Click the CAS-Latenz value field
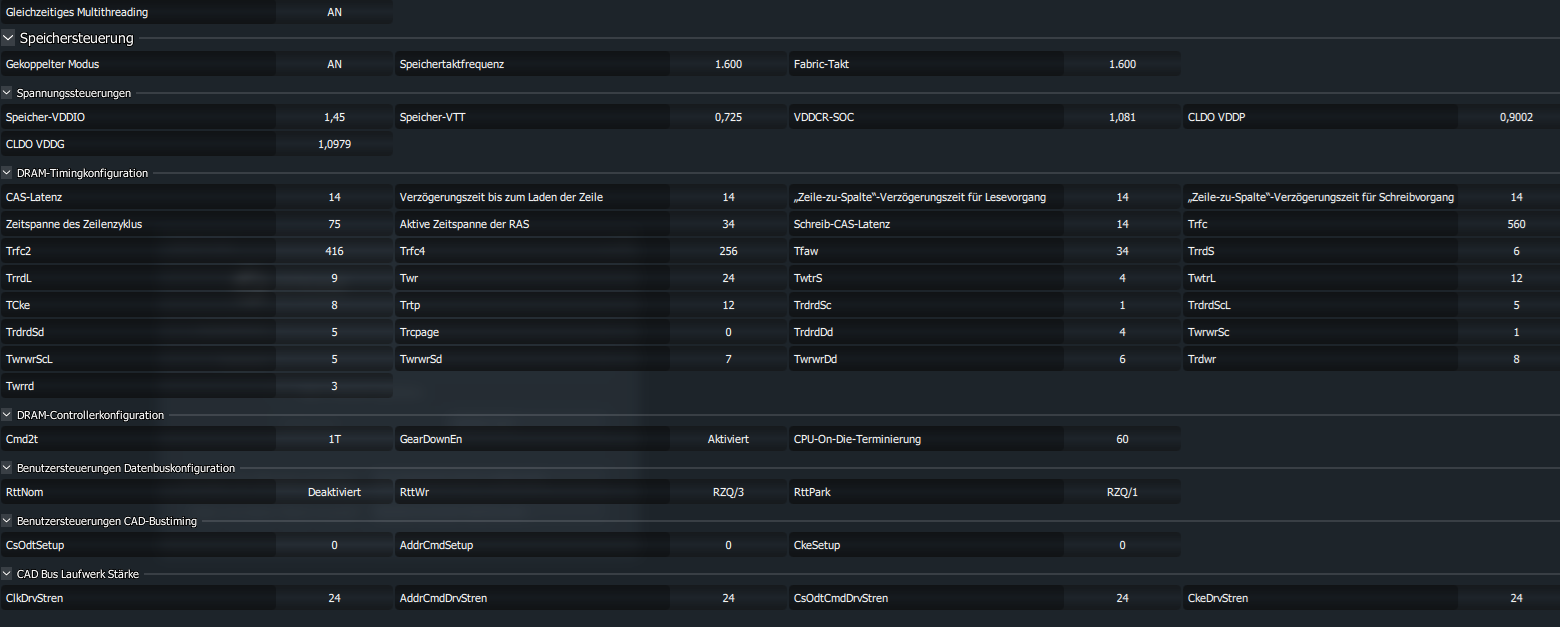 pos(334,197)
